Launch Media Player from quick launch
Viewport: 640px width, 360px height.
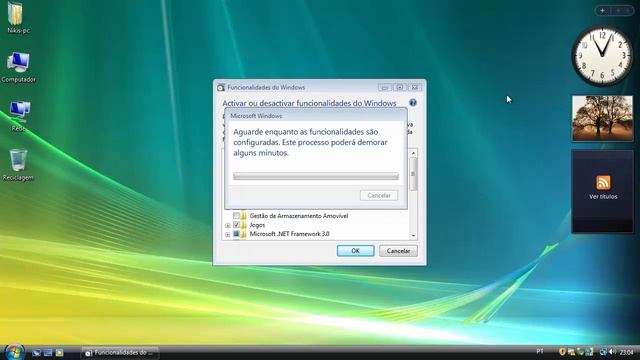[60, 352]
